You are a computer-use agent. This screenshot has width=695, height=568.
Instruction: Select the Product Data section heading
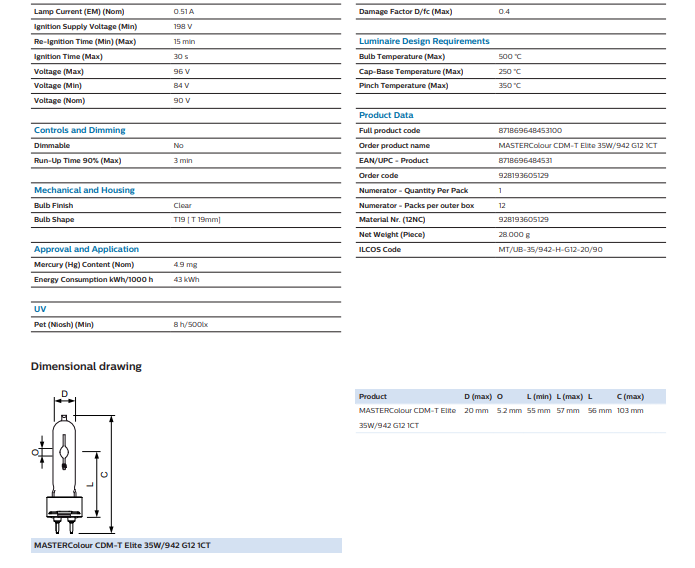tap(386, 115)
